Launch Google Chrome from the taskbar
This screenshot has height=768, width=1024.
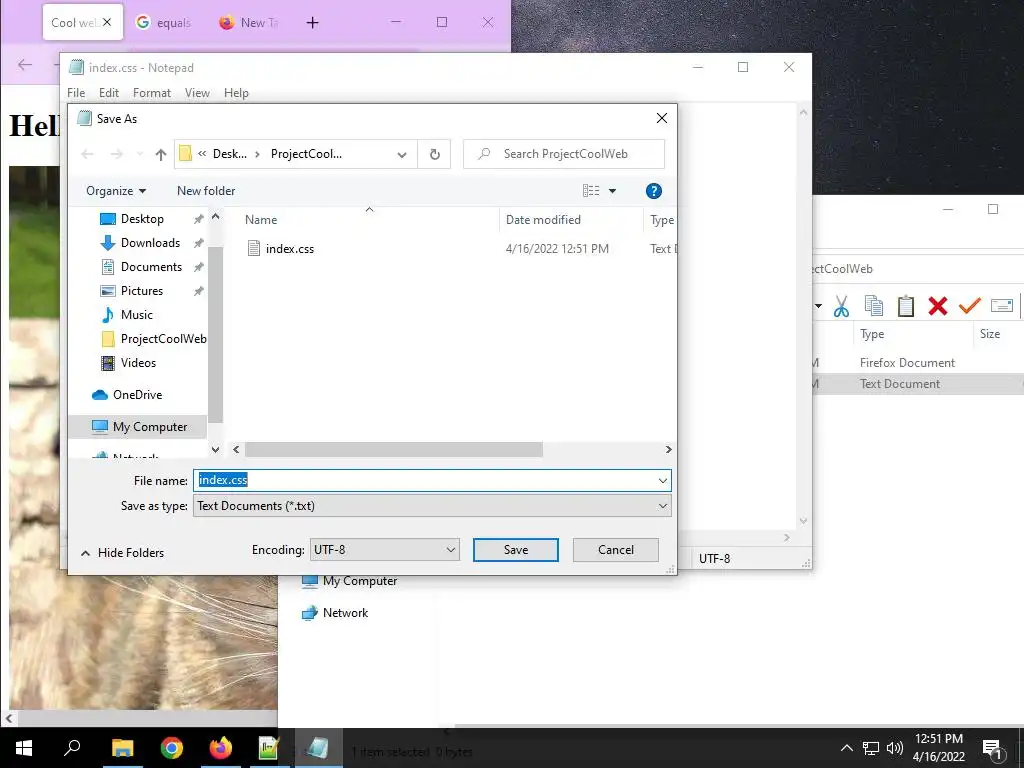click(x=172, y=748)
